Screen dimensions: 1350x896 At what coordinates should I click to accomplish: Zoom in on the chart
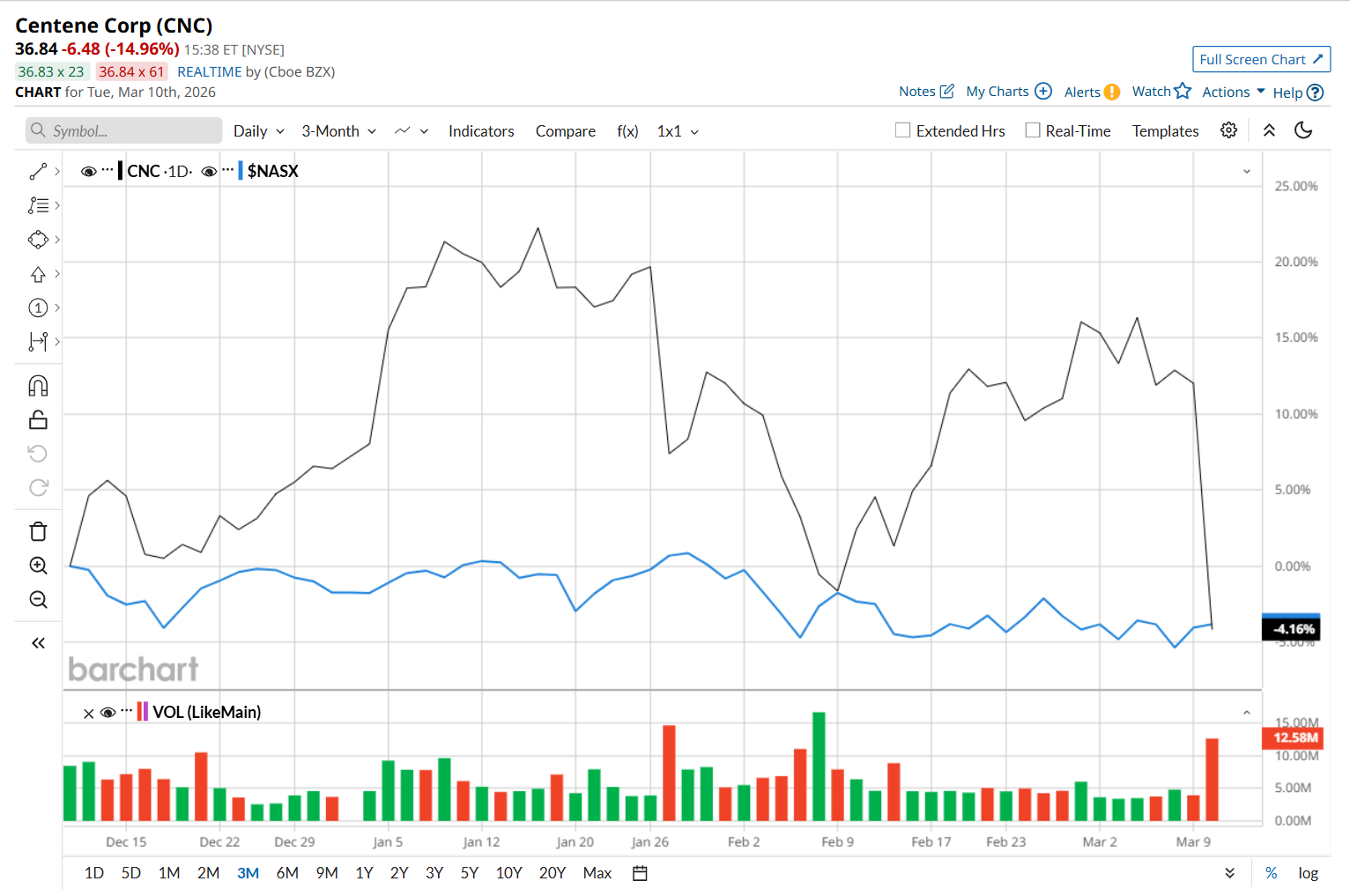[x=38, y=566]
